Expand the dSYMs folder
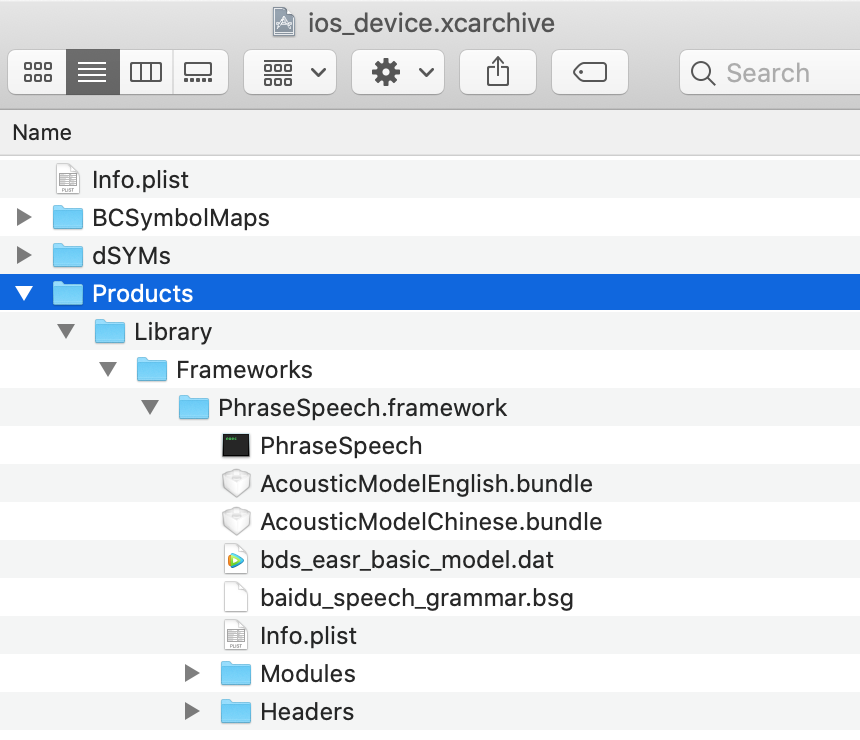The height and width of the screenshot is (740, 860). pyautogui.click(x=24, y=256)
